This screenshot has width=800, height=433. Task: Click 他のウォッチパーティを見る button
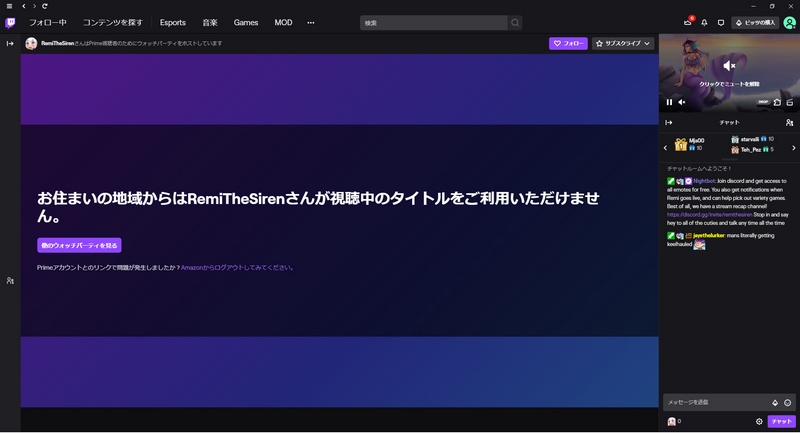[x=79, y=245]
